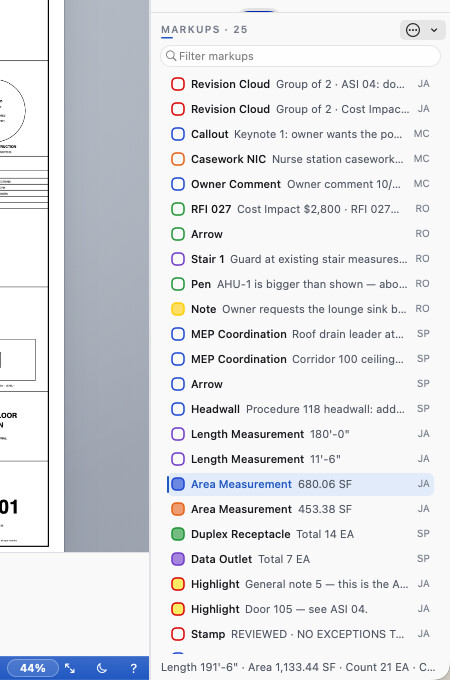This screenshot has height=680, width=450.
Task: Select 'Highlight' General note 5 row
Action: click(x=300, y=584)
